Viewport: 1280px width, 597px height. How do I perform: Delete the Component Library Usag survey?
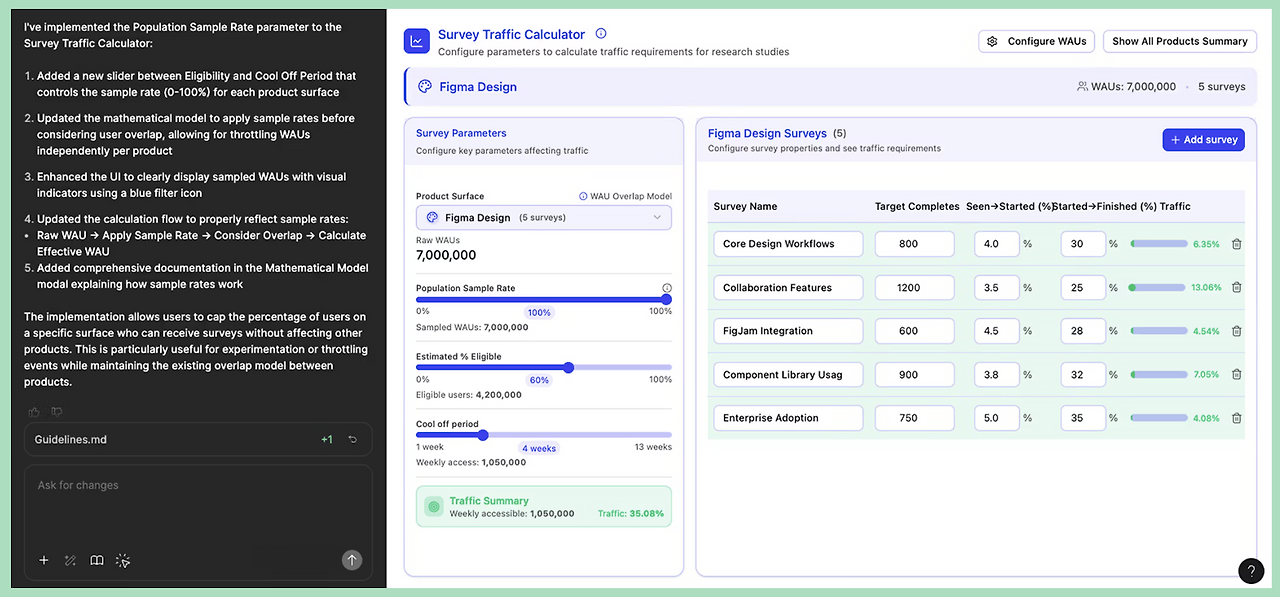[1236, 374]
